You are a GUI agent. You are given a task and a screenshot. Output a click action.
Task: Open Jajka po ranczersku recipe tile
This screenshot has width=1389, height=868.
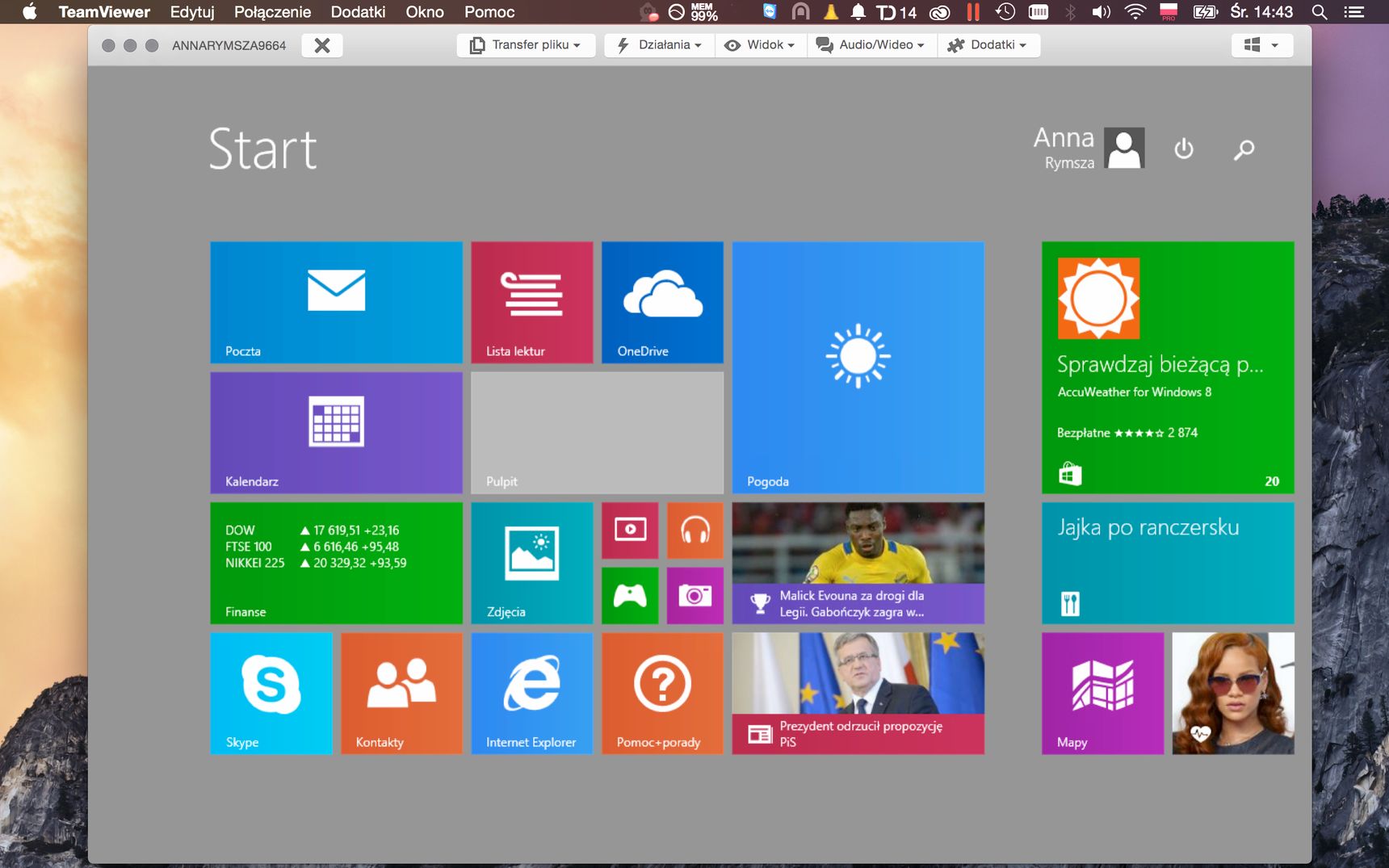coord(1168,563)
